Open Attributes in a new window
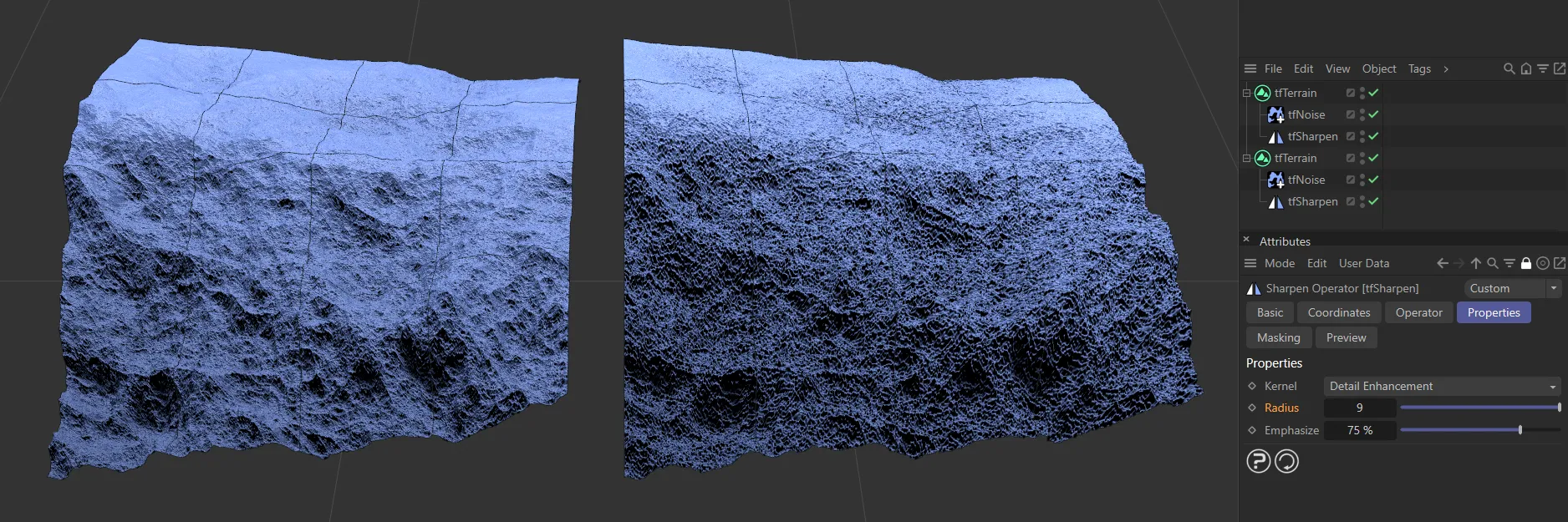1568x522 pixels. 1559,263
